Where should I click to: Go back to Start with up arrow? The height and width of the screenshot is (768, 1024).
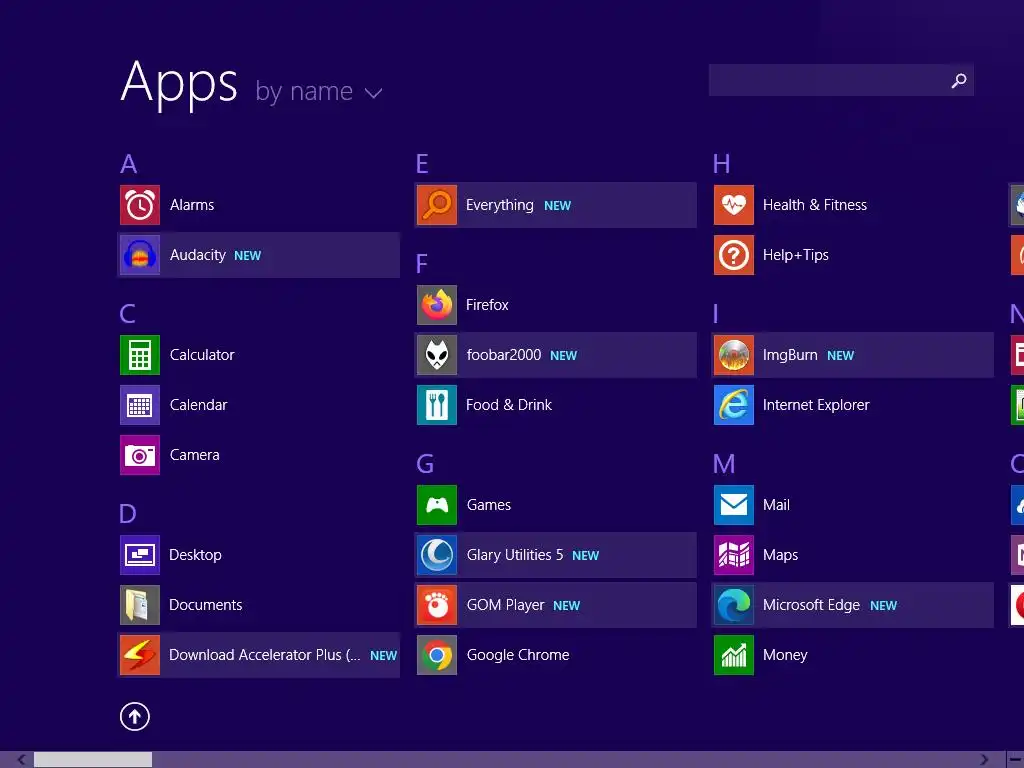pyautogui.click(x=135, y=716)
